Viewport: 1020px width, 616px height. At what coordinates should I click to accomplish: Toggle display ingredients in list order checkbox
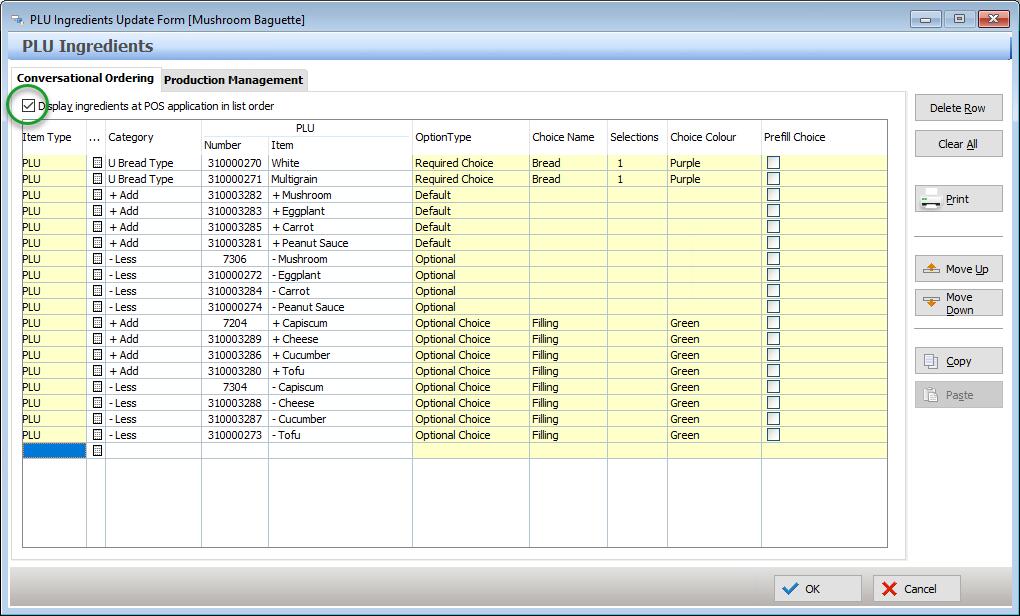[28, 106]
